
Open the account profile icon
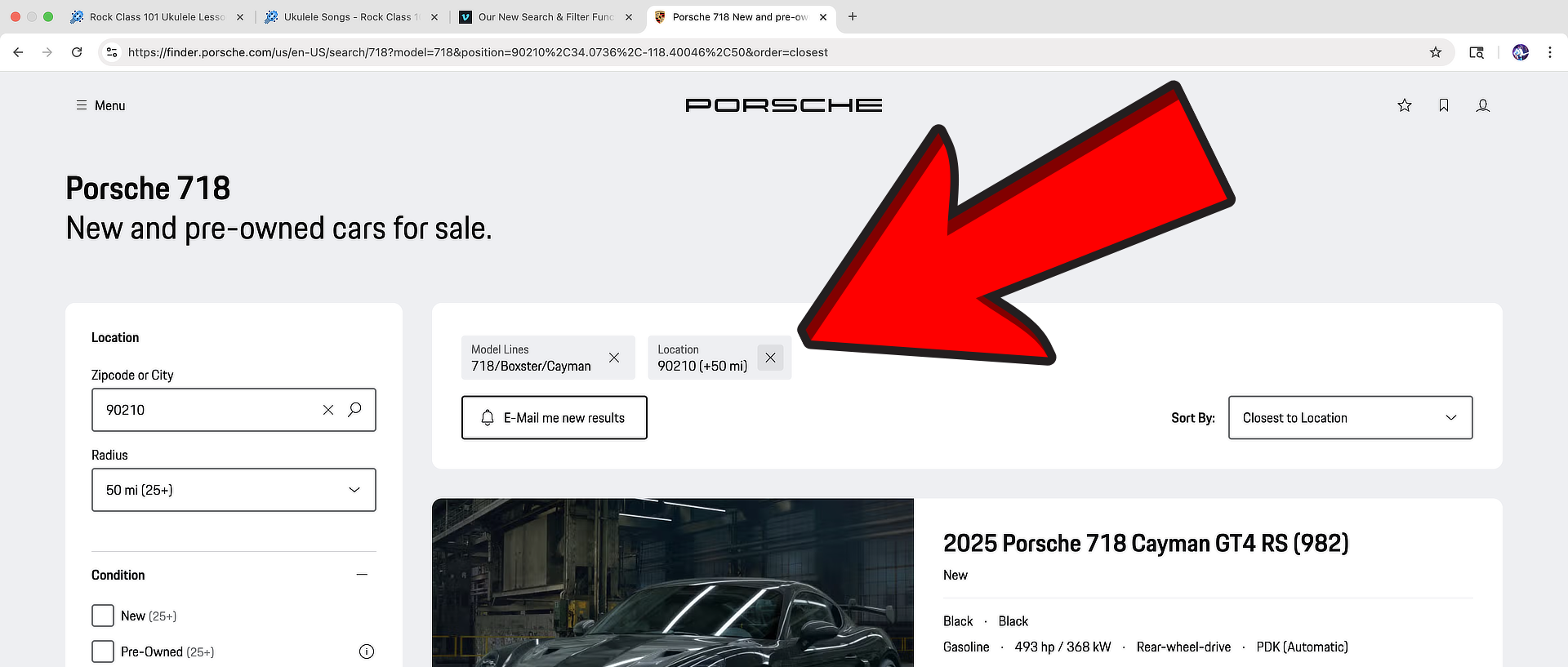pyautogui.click(x=1483, y=105)
